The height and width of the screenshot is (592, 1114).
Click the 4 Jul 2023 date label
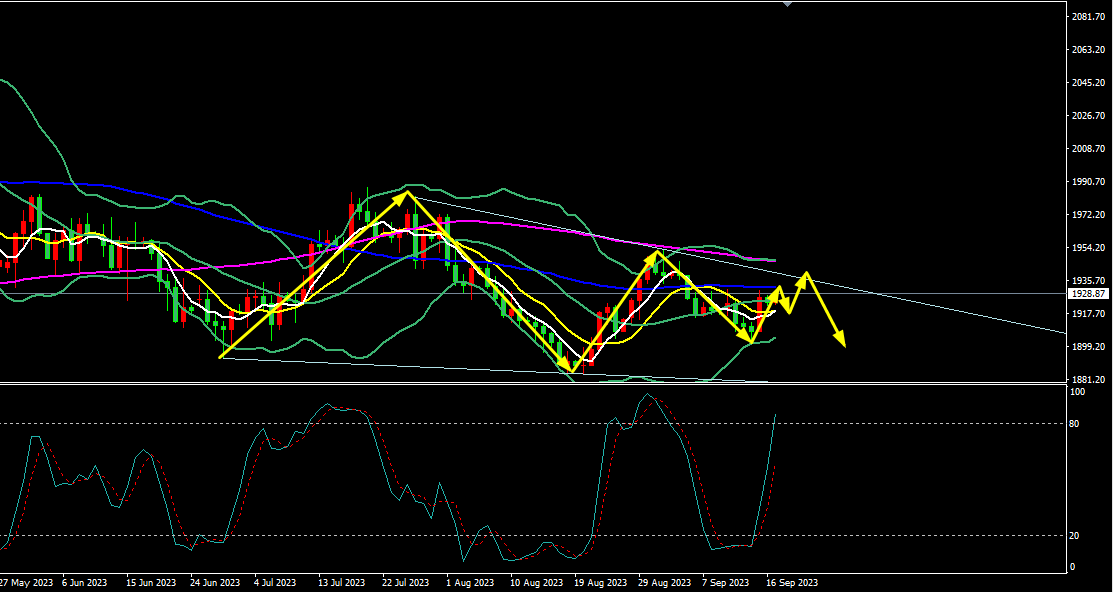[x=276, y=583]
